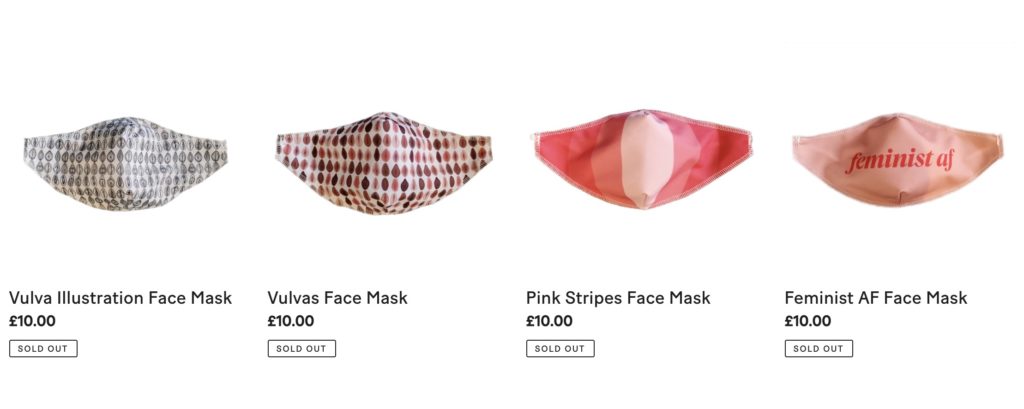Click the £10.00 price of Vulva Illustration mask
1024x409 pixels.
click(x=32, y=321)
